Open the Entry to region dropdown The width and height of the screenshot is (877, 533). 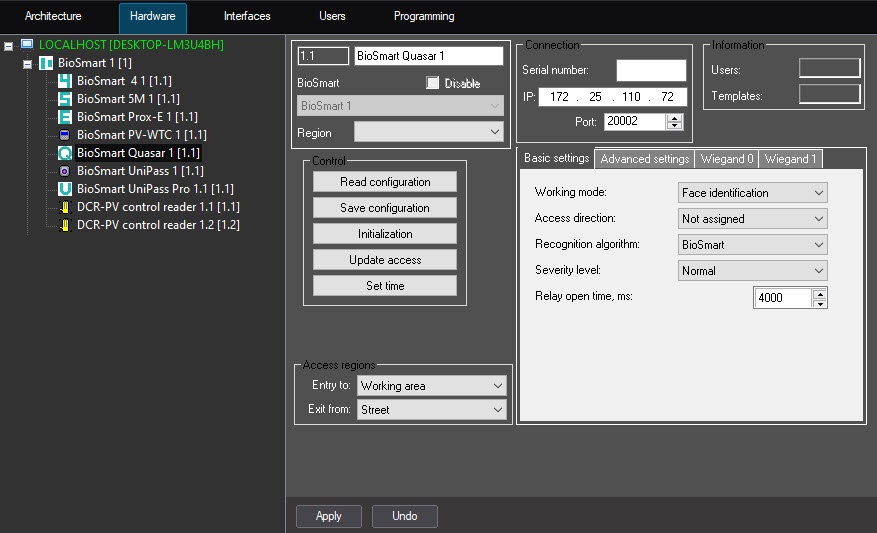[x=431, y=386]
